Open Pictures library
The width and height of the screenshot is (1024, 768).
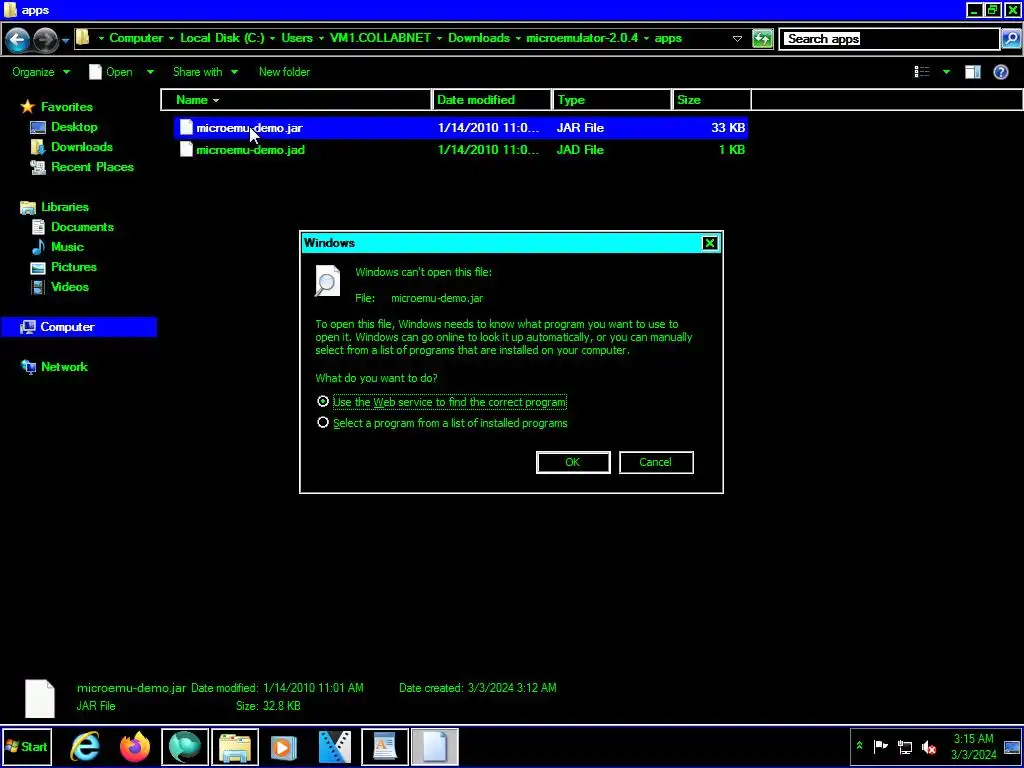(74, 266)
